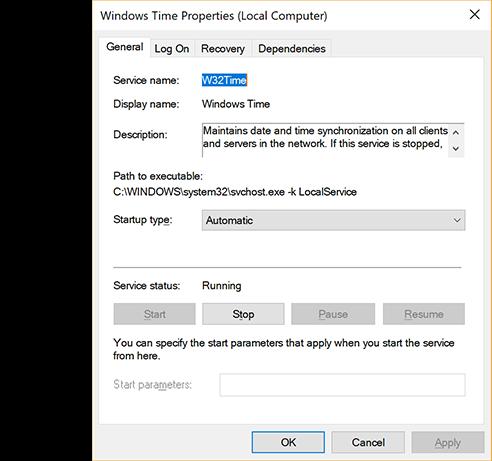
Task: Click the Start service button
Action: (x=154, y=314)
